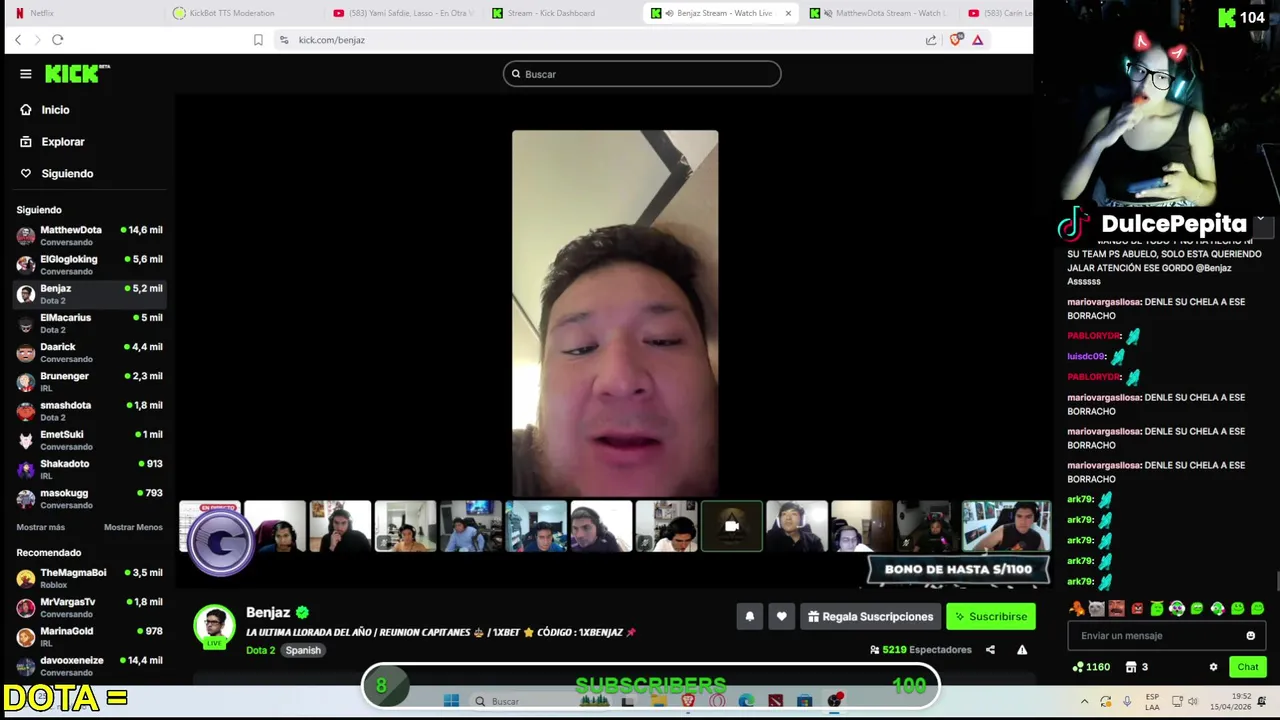
Task: Insert the angry red emote into chat
Action: click(x=1137, y=609)
